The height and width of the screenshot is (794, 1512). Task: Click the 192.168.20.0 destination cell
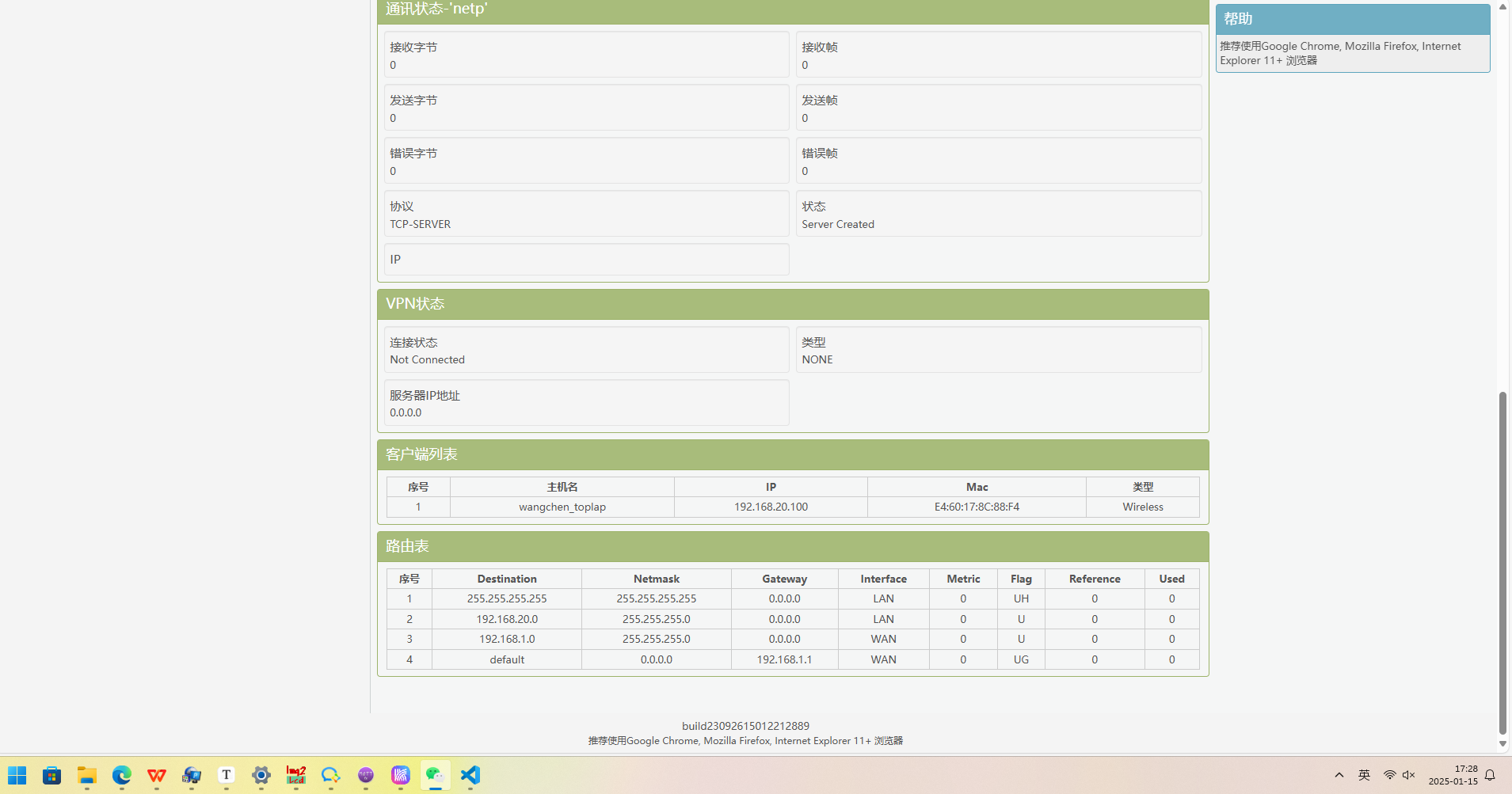click(507, 619)
